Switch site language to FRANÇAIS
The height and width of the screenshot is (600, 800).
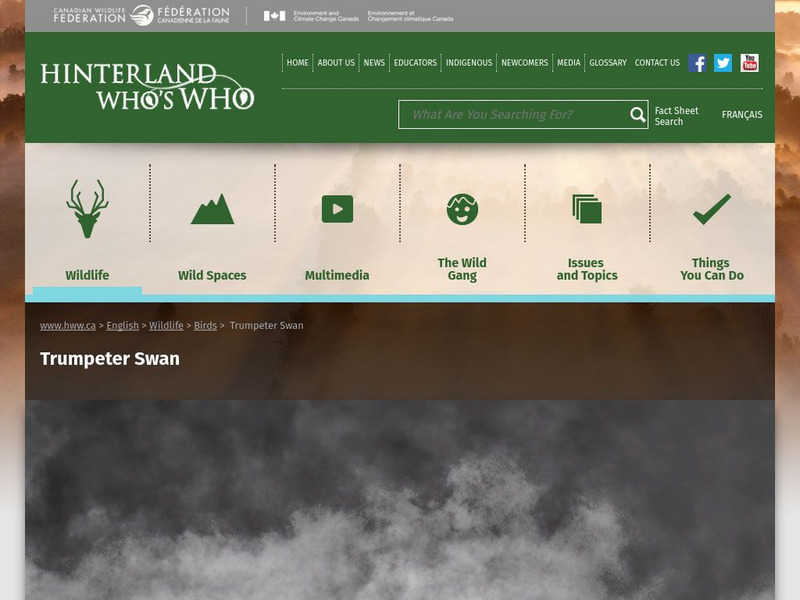point(743,115)
